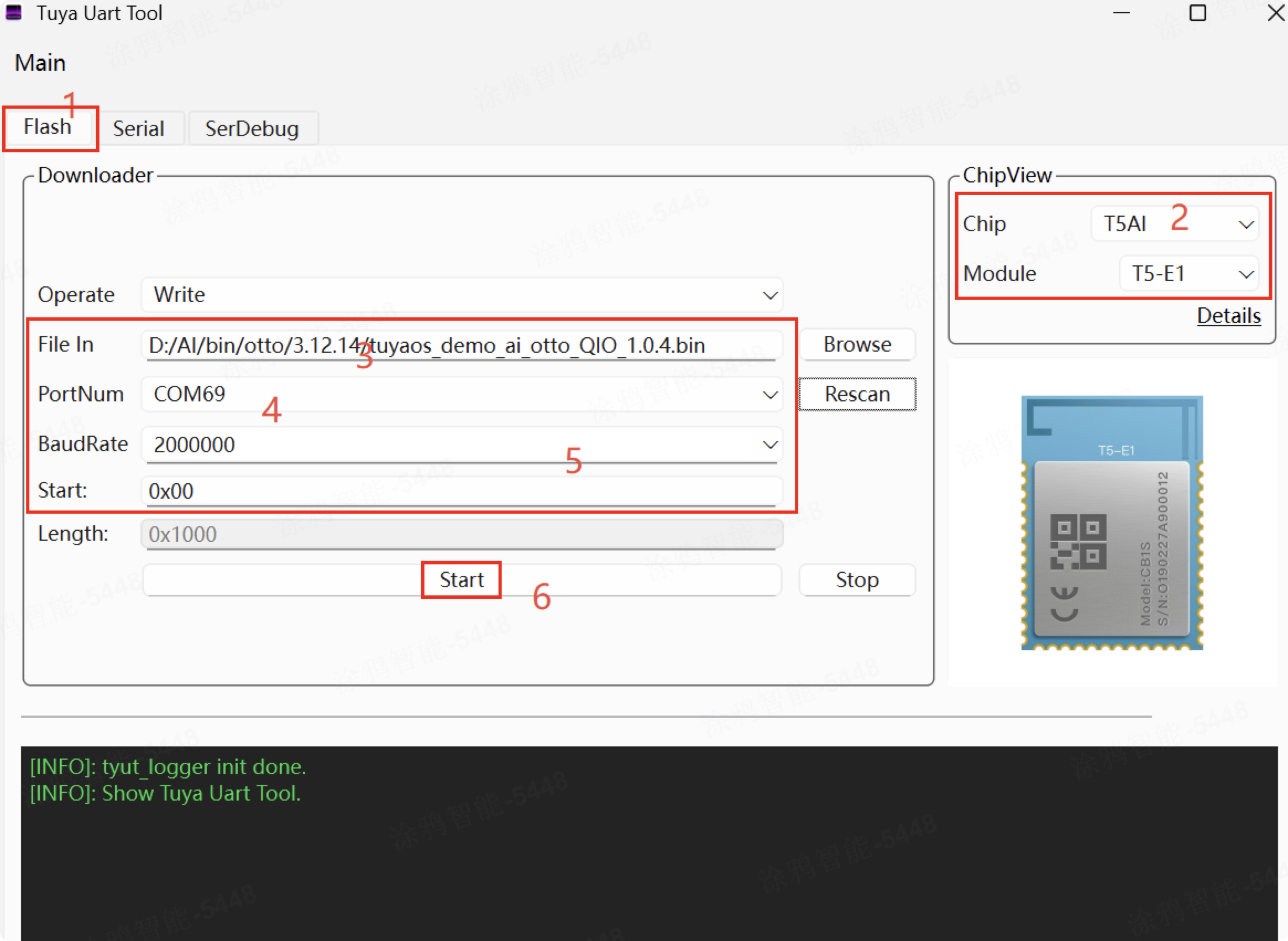Viewport: 1288px width, 941px height.
Task: Click the 'BaudRate' field label
Action: (83, 444)
